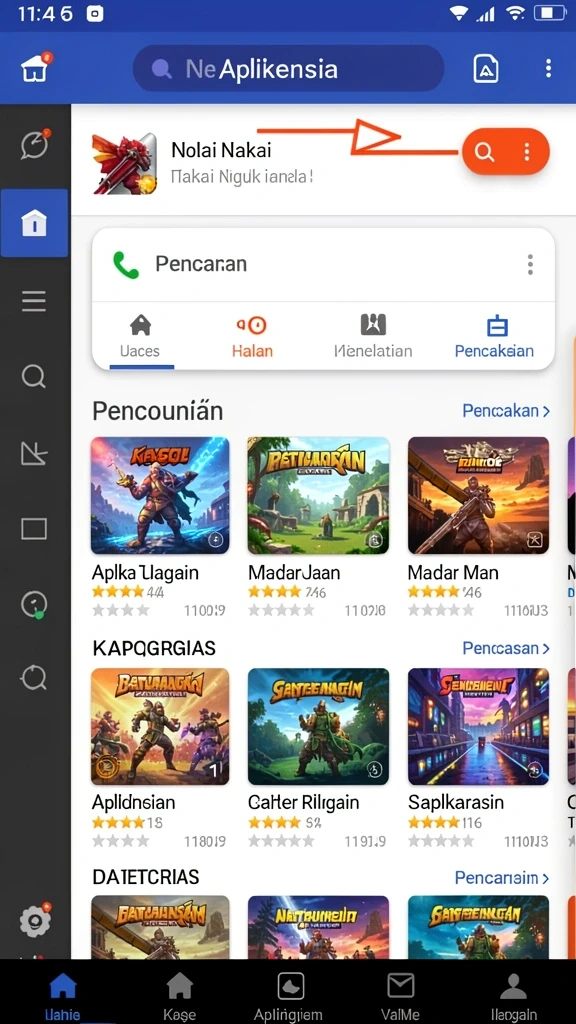The height and width of the screenshot is (1024, 576).
Task: Switch to the Pencakeian tab
Action: (x=494, y=336)
